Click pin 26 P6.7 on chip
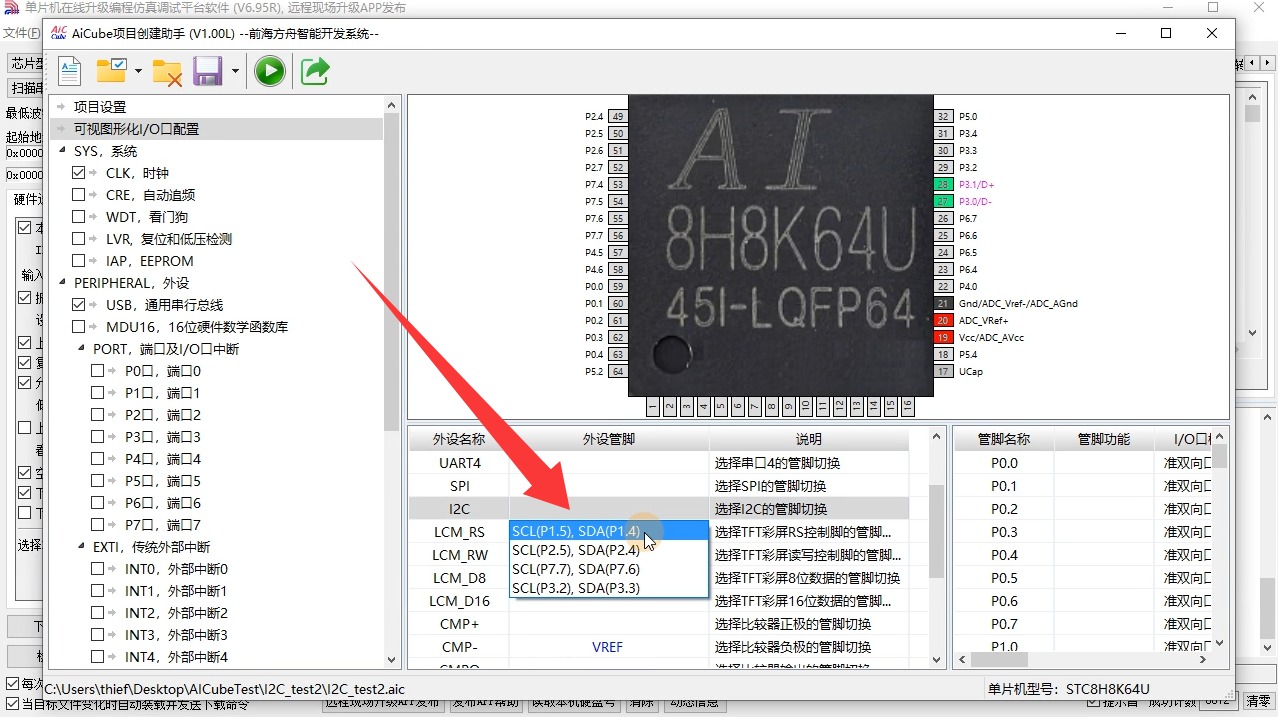This screenshot has height=717, width=1278. tap(942, 218)
